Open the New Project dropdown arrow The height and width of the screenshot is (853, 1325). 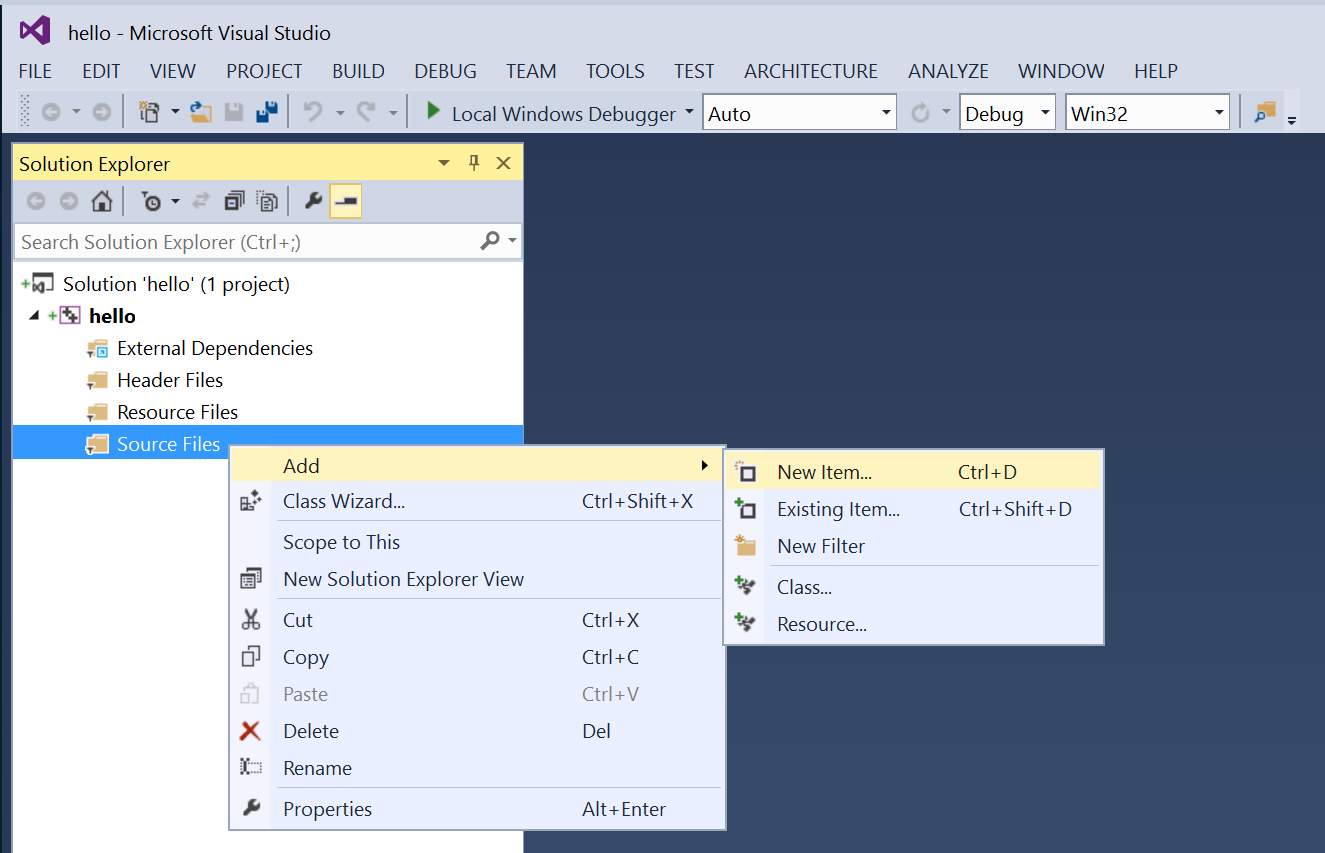[175, 113]
